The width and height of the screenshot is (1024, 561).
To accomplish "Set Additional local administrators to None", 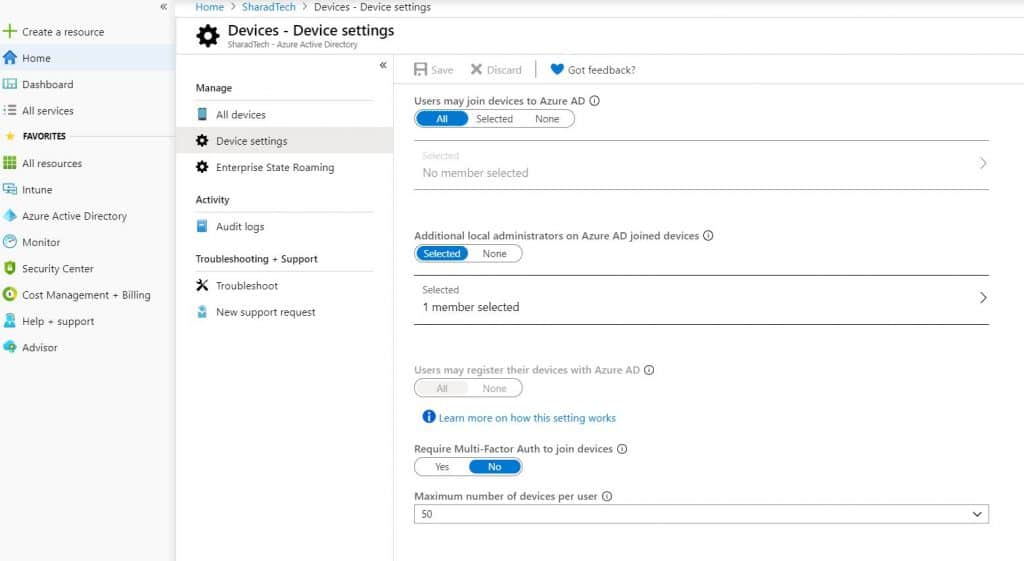I will (x=494, y=253).
